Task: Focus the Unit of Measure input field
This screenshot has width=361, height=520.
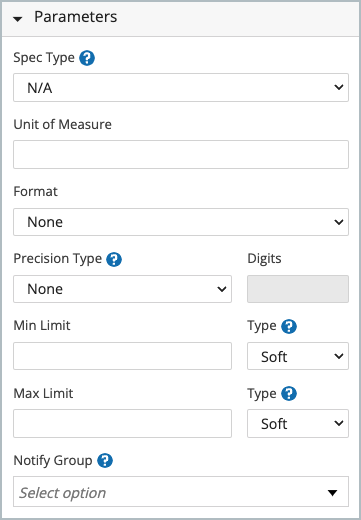Action: pyautogui.click(x=181, y=155)
